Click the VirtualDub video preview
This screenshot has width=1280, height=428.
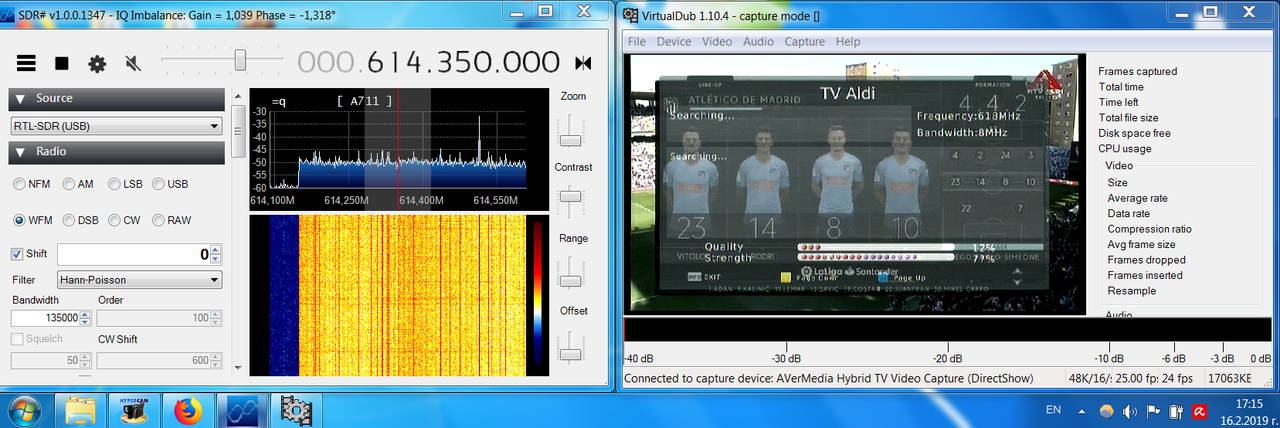pyautogui.click(x=853, y=184)
